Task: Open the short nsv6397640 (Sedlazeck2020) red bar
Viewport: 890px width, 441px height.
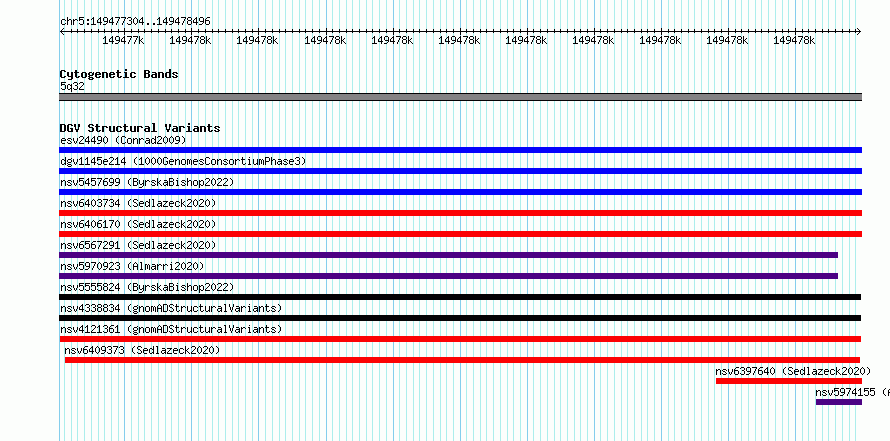Action: pyautogui.click(x=789, y=381)
